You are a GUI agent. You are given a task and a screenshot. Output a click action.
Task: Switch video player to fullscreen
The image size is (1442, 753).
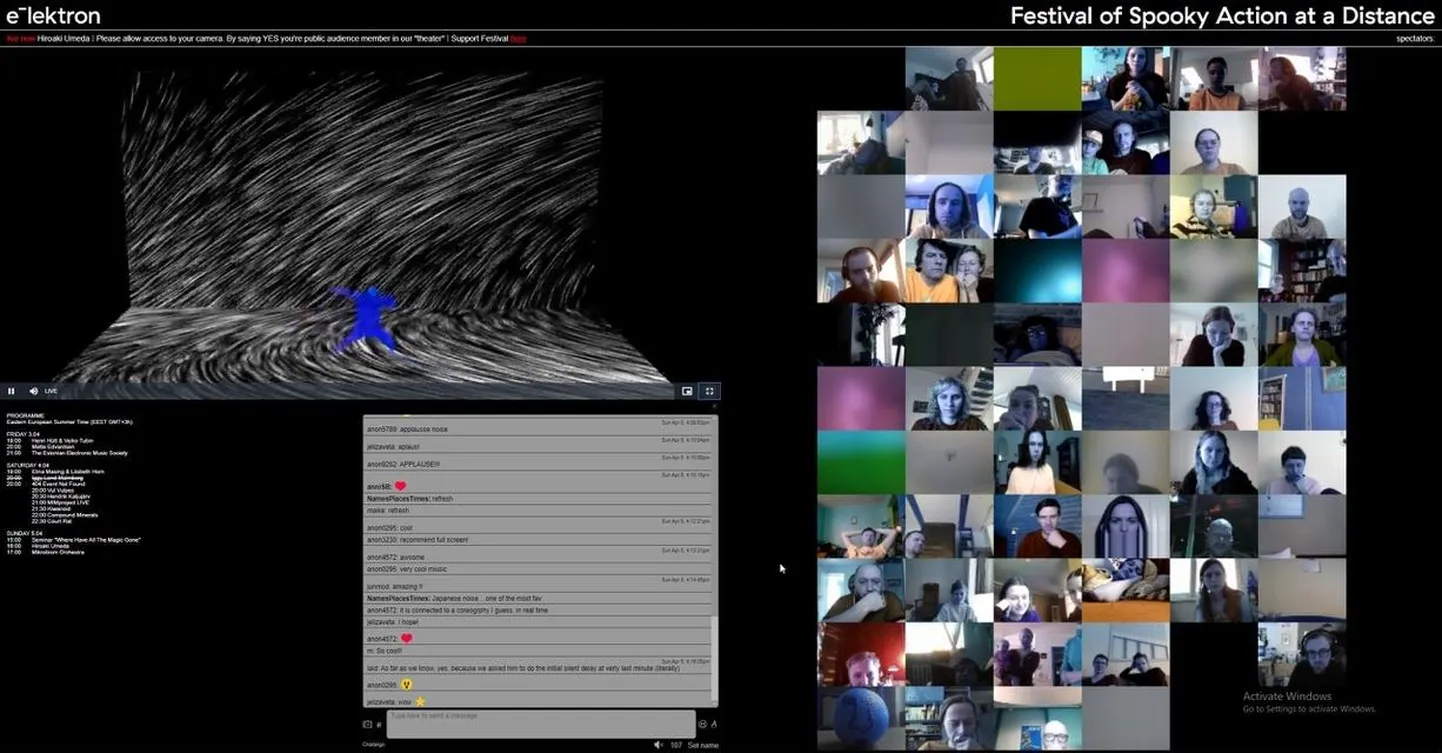(x=709, y=391)
